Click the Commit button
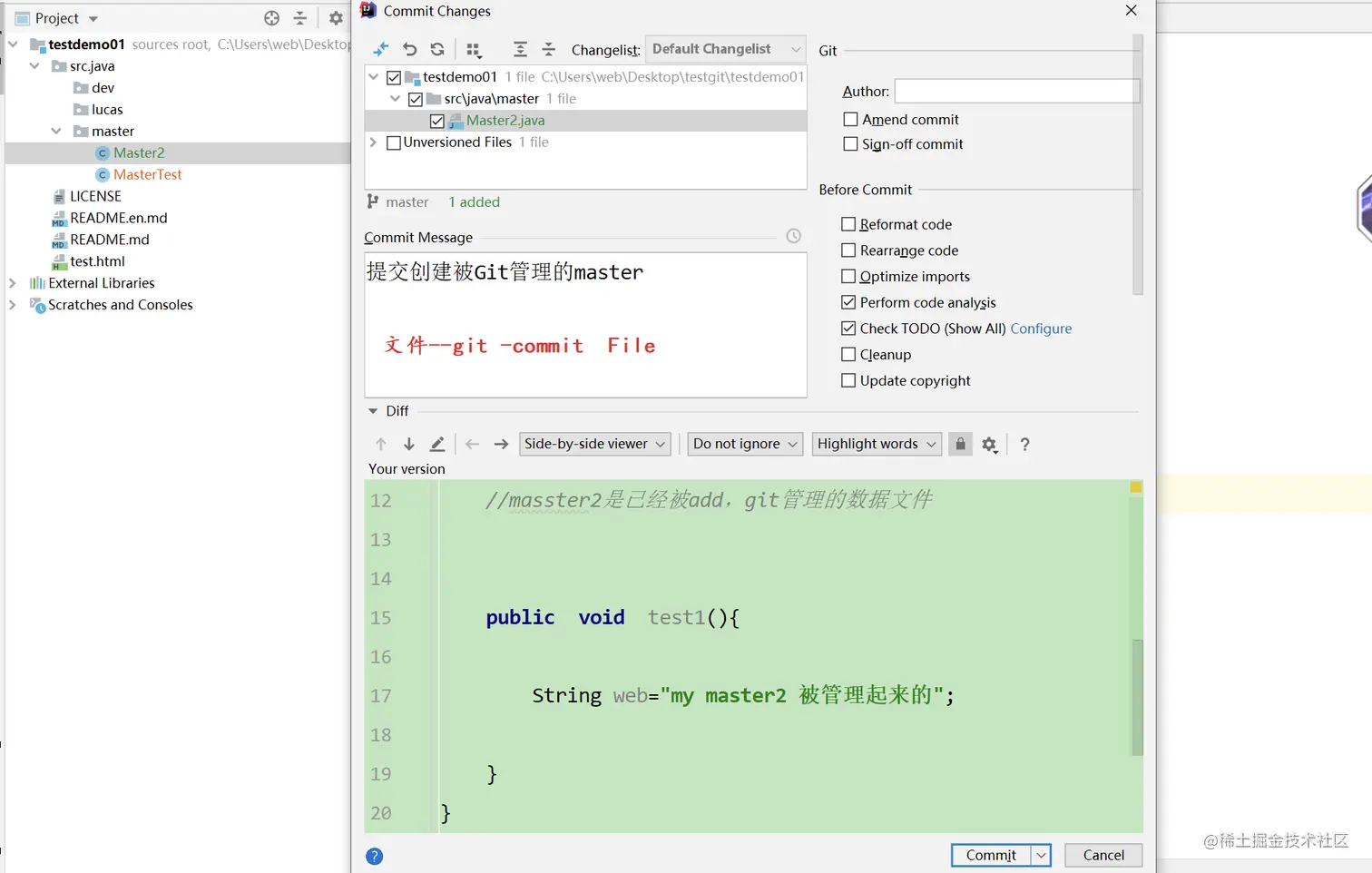This screenshot has width=1372, height=873. pyautogui.click(x=991, y=855)
